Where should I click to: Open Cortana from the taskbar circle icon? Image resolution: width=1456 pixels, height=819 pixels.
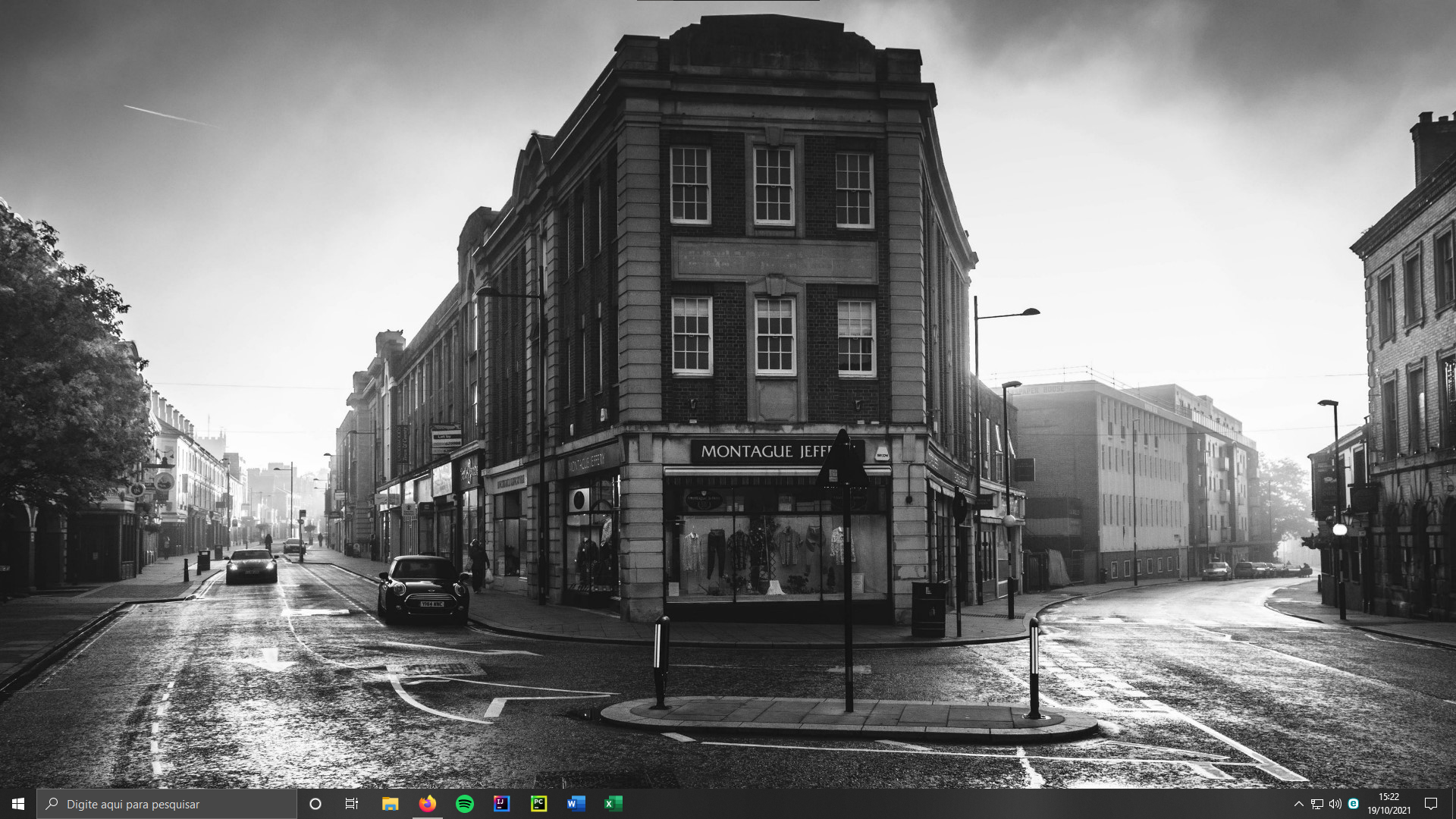coord(315,804)
